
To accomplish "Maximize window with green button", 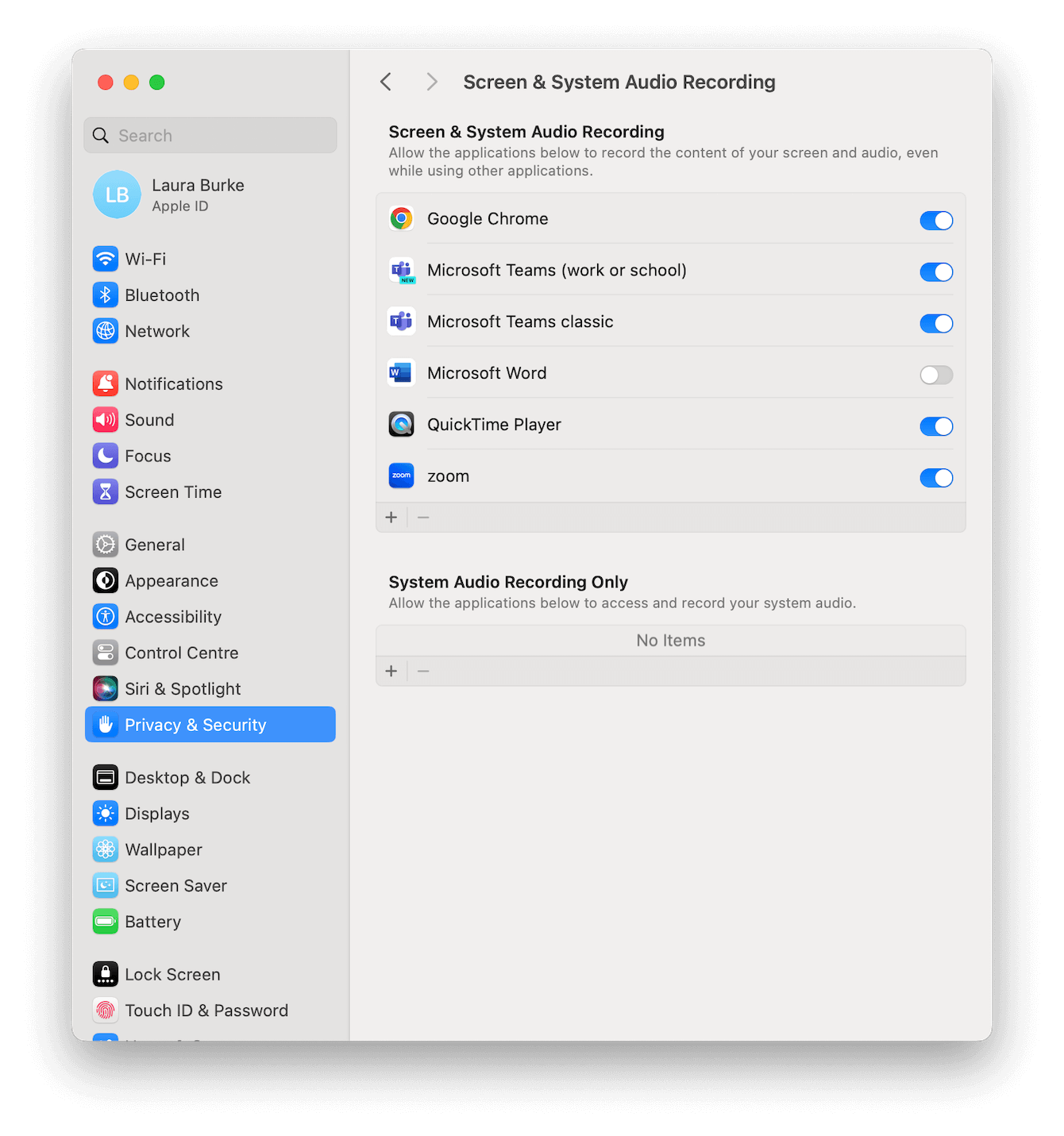I will click(157, 83).
